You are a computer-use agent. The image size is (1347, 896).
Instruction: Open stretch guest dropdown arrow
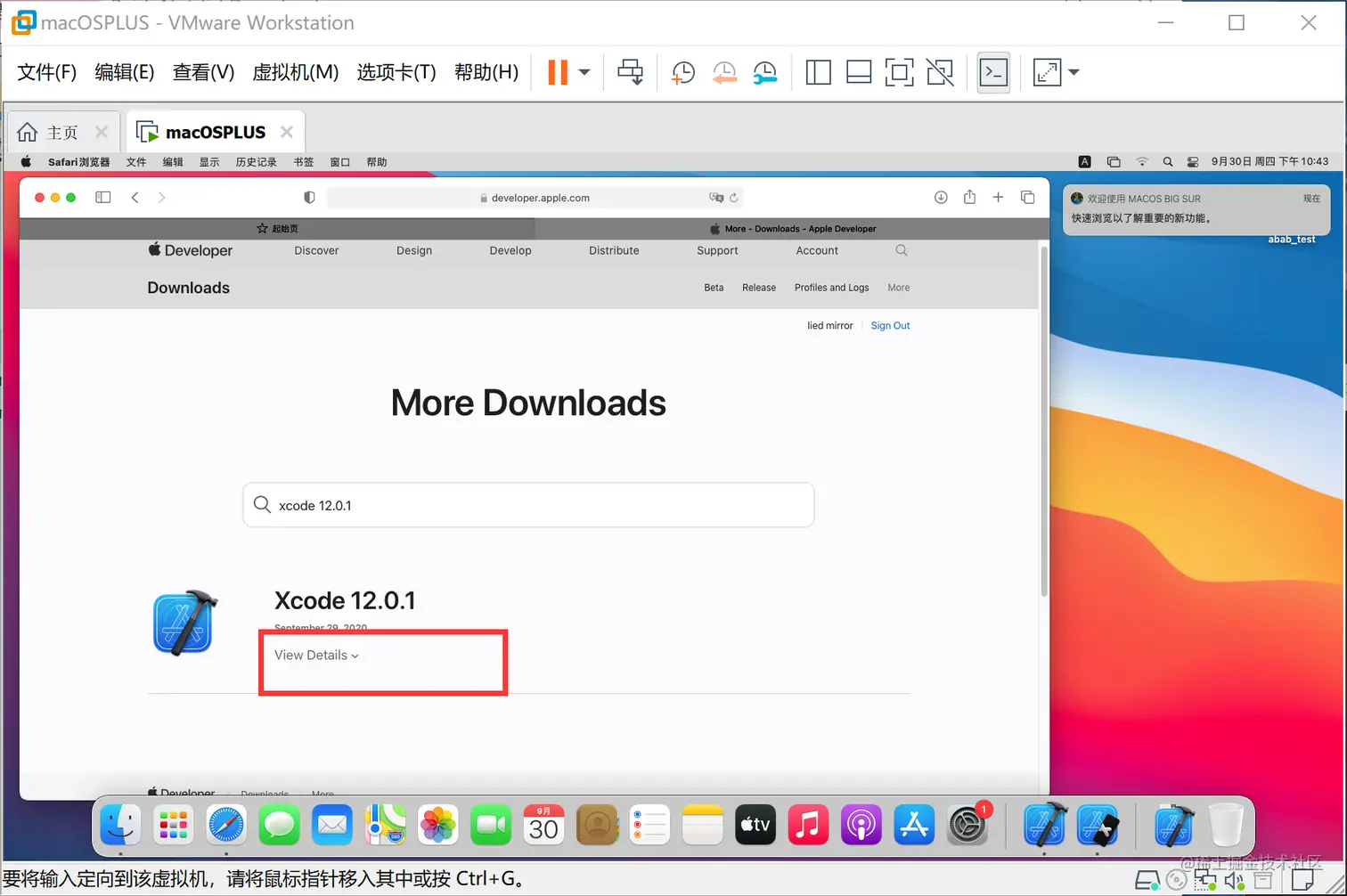click(x=1074, y=72)
